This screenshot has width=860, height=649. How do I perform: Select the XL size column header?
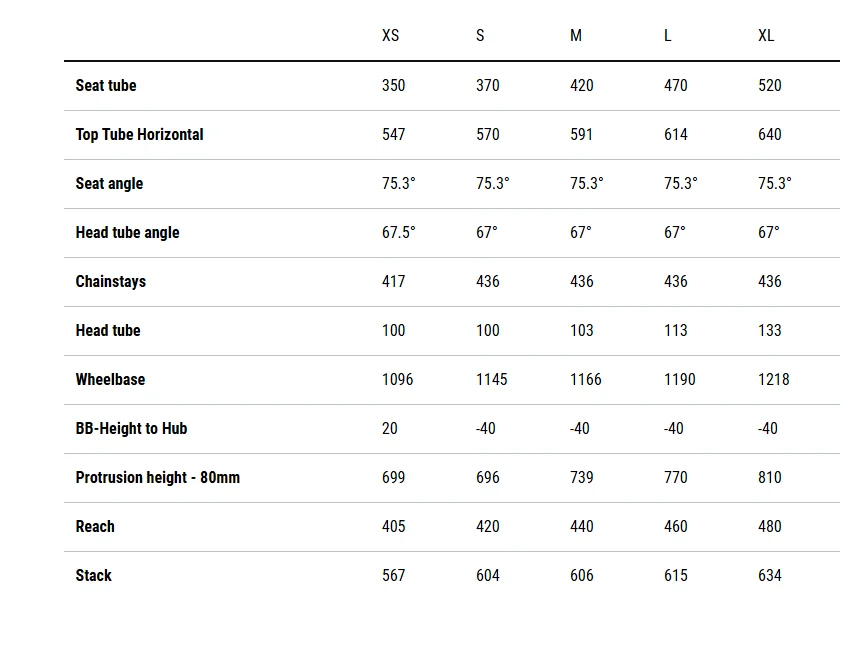[x=766, y=36]
